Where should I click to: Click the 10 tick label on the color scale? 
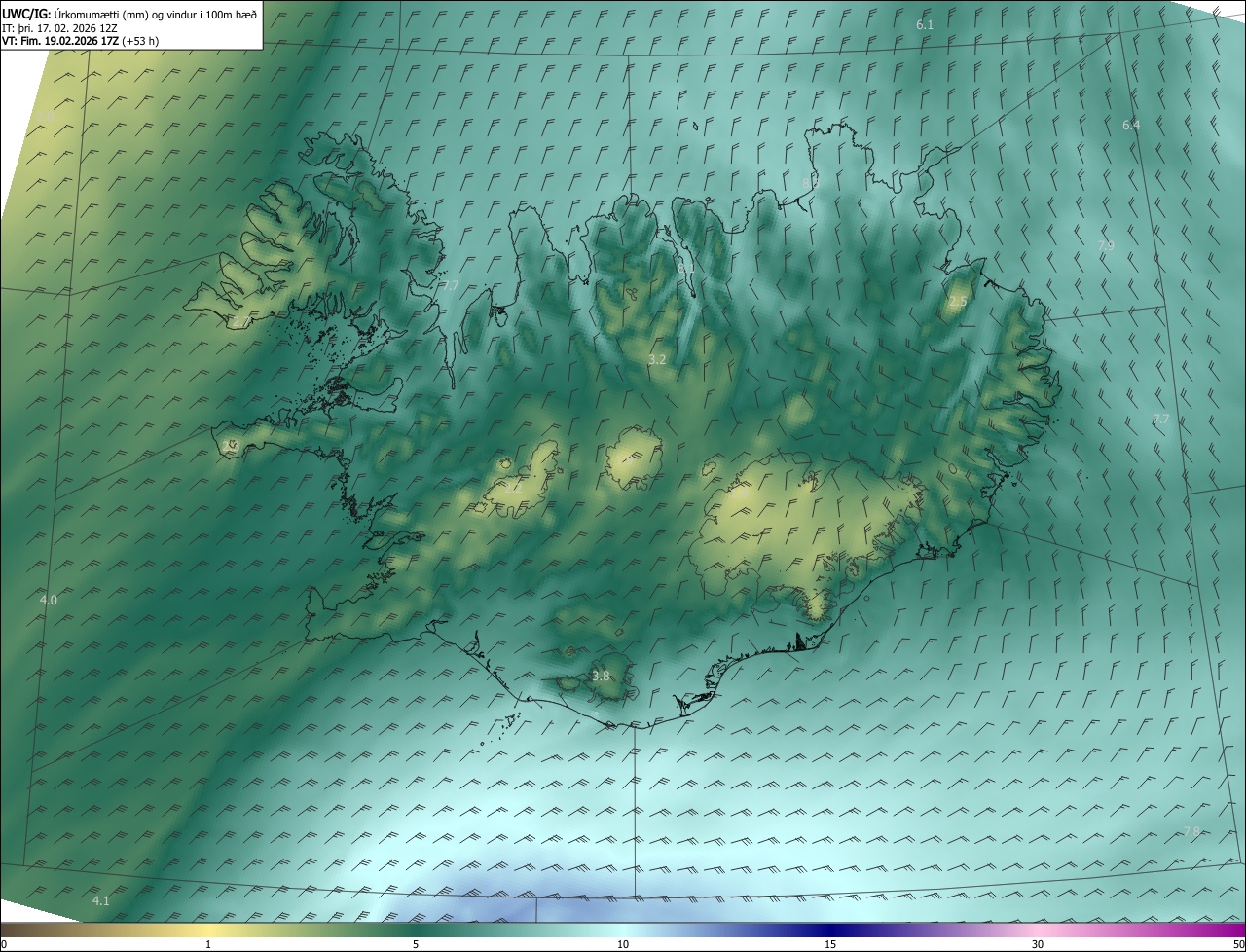(x=623, y=944)
